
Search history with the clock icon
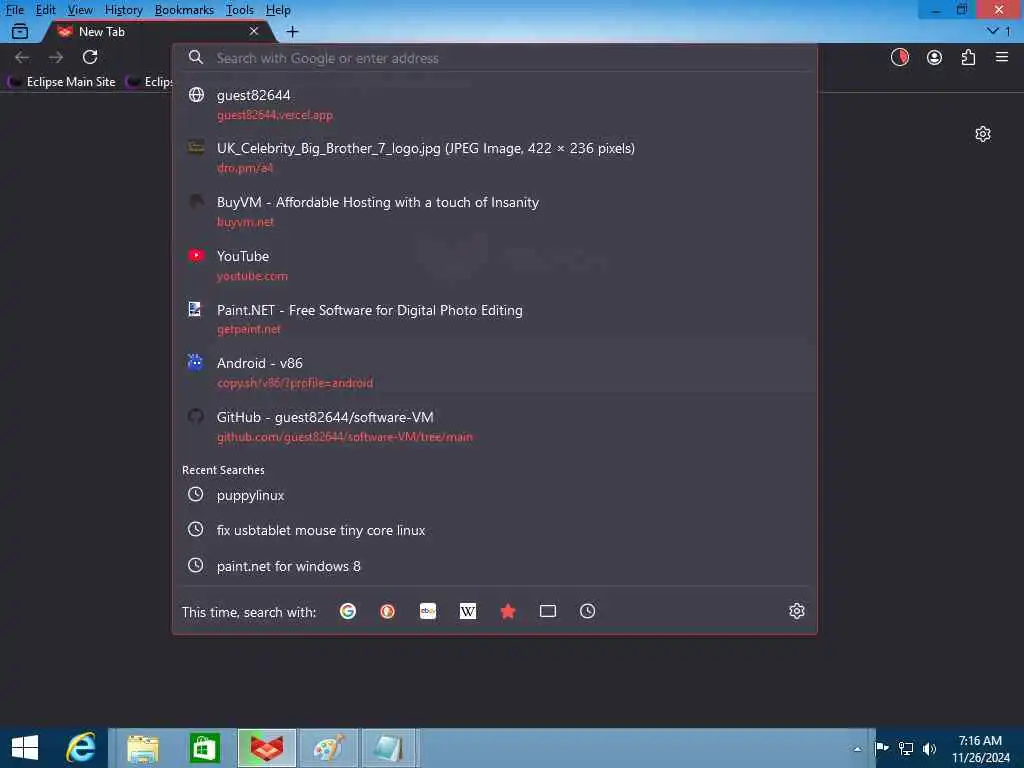click(x=588, y=611)
